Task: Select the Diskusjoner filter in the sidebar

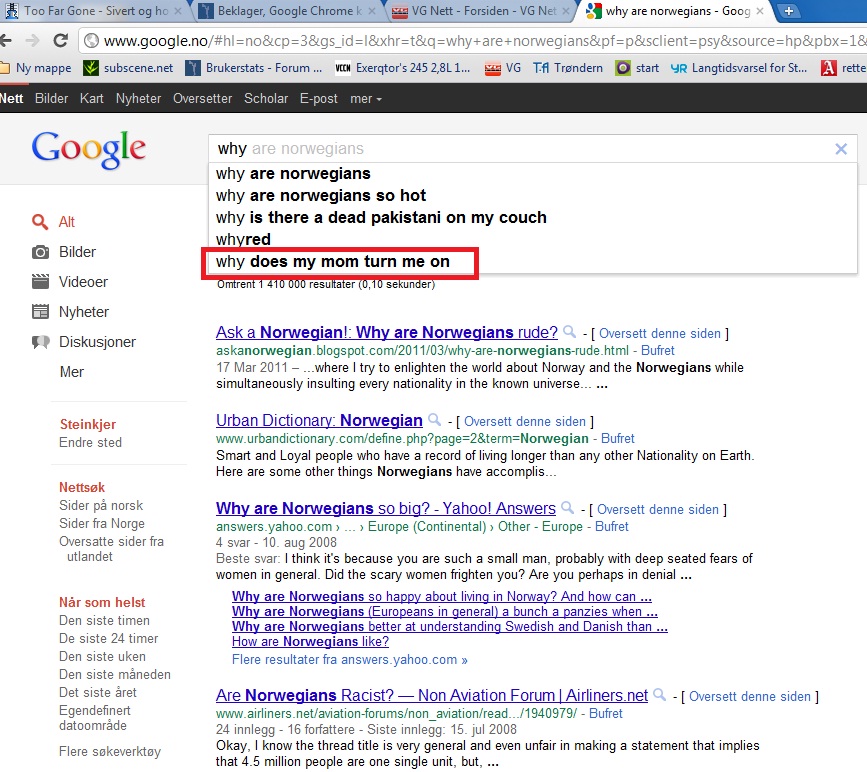Action: tap(83, 342)
